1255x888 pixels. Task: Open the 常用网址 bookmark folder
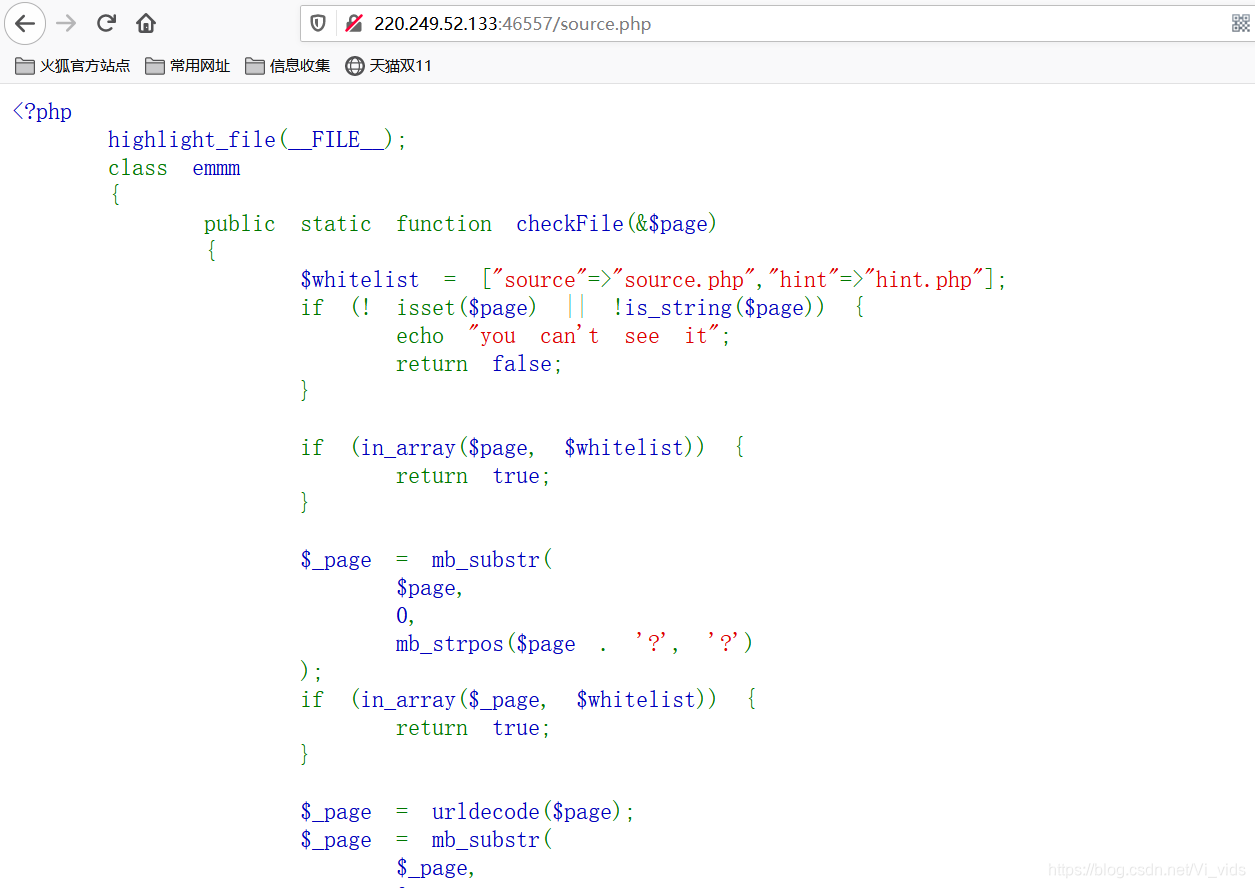pos(188,66)
